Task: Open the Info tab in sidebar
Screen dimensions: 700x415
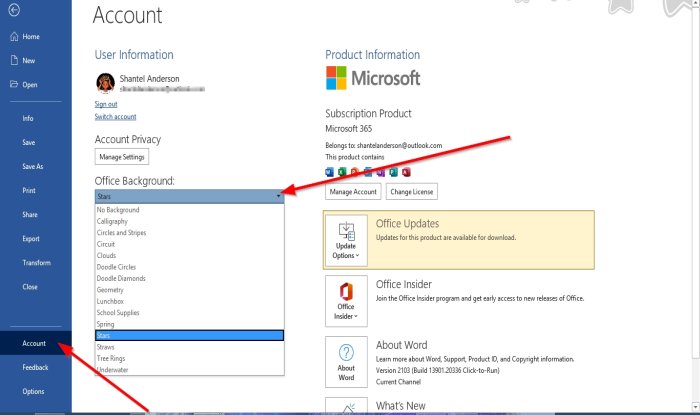Action: (x=28, y=118)
